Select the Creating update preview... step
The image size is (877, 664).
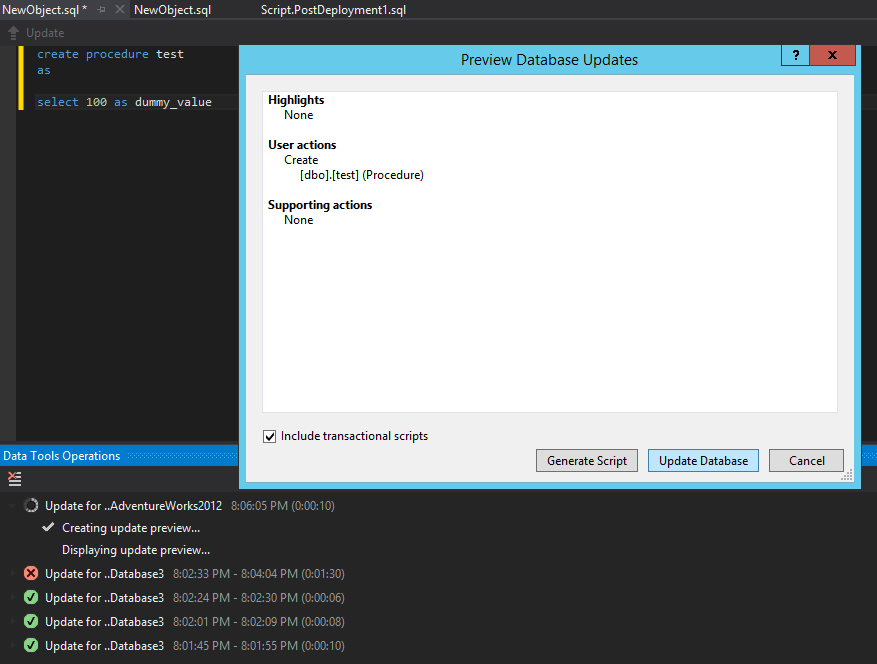tap(131, 528)
